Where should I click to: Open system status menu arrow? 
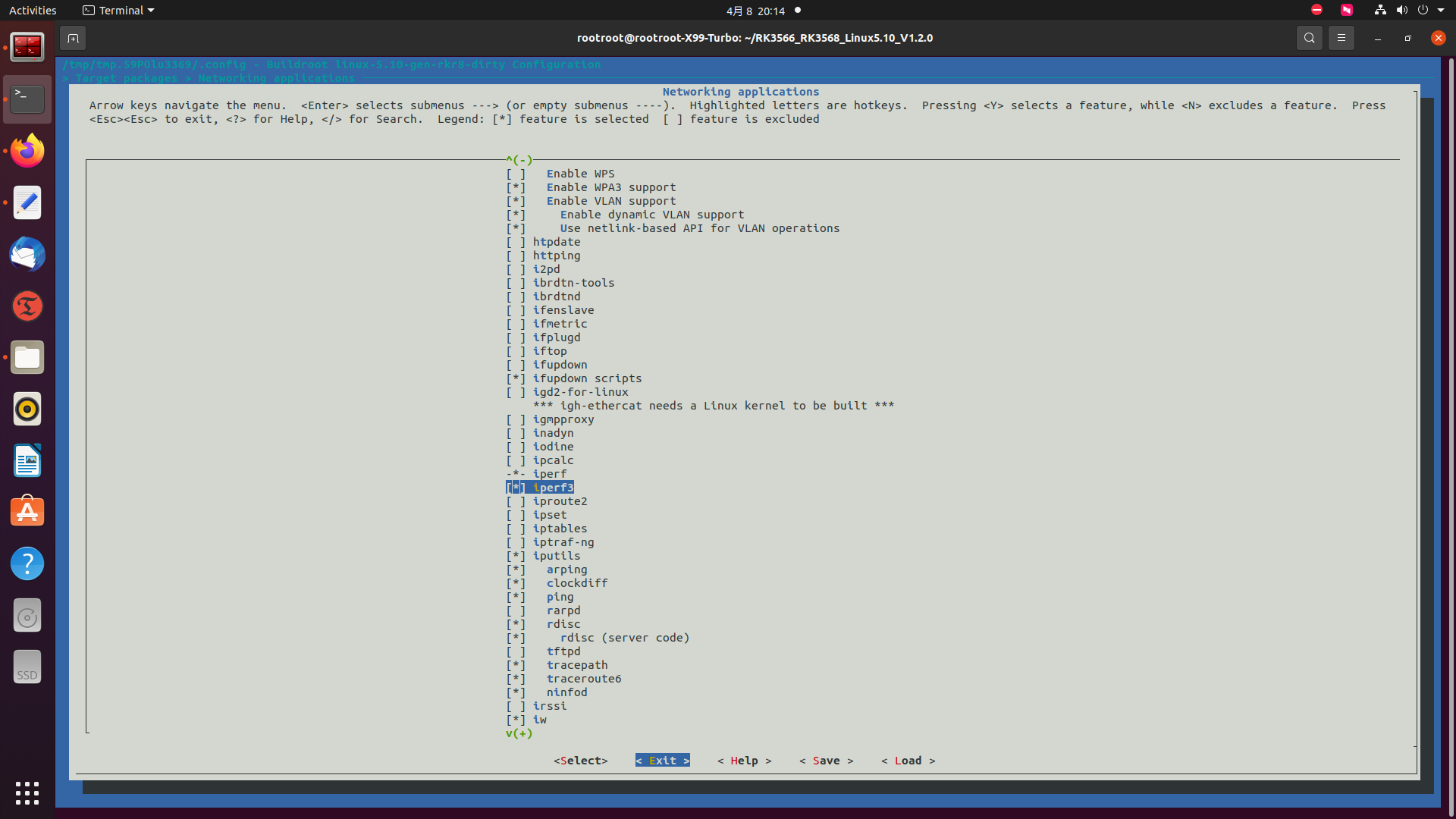tap(1440, 11)
